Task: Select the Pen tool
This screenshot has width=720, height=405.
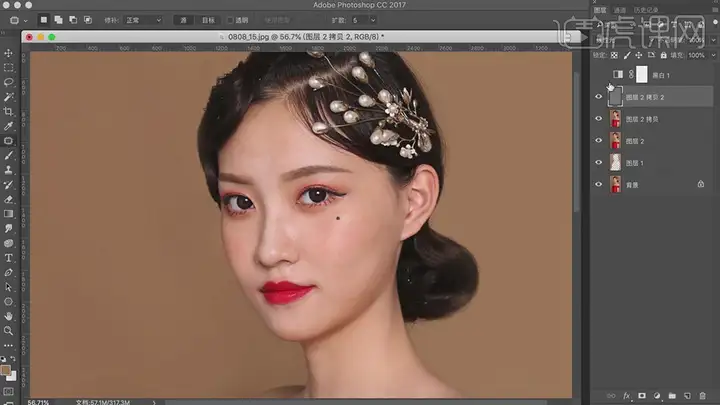Action: [8, 273]
